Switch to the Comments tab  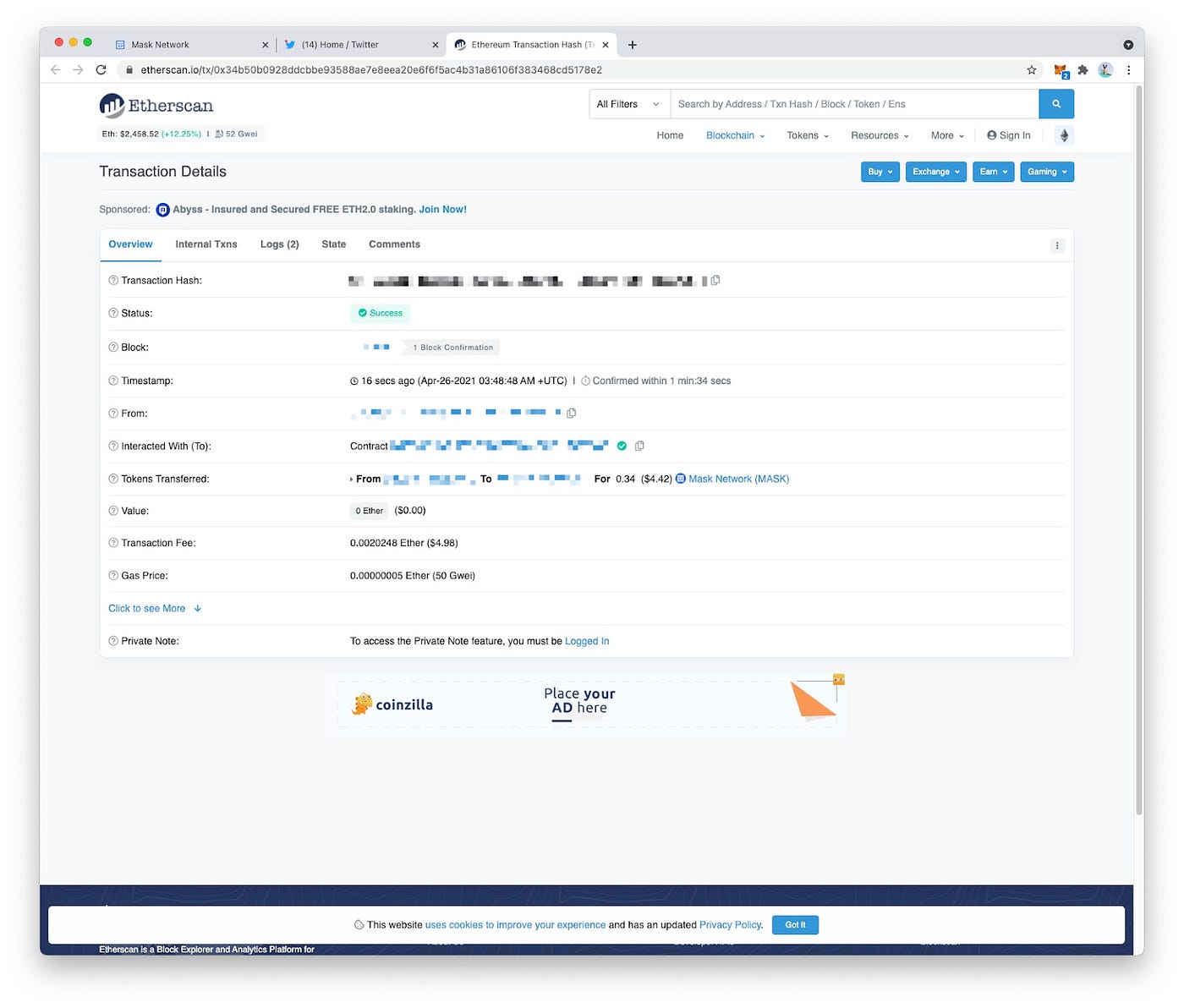[394, 244]
